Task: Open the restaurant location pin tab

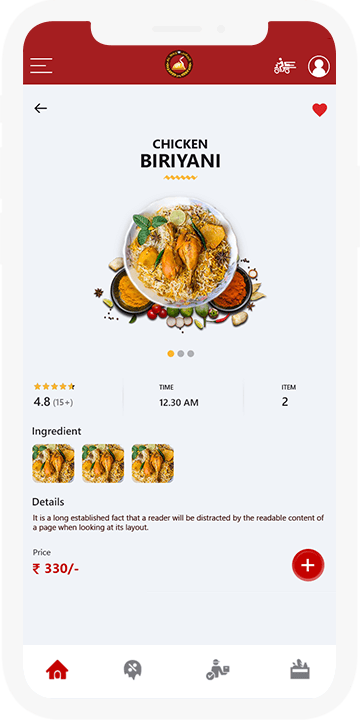Action: point(133,669)
